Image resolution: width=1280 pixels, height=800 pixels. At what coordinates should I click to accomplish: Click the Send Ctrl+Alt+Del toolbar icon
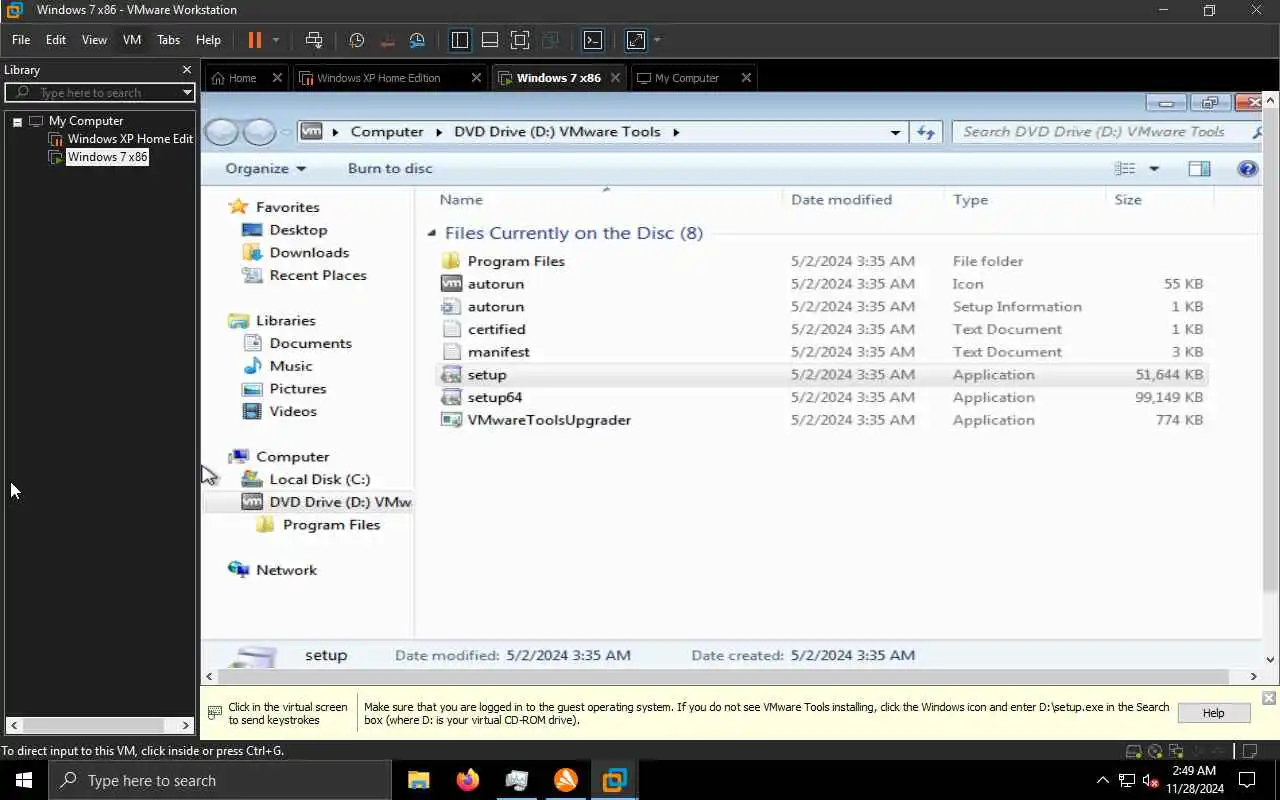(x=314, y=40)
